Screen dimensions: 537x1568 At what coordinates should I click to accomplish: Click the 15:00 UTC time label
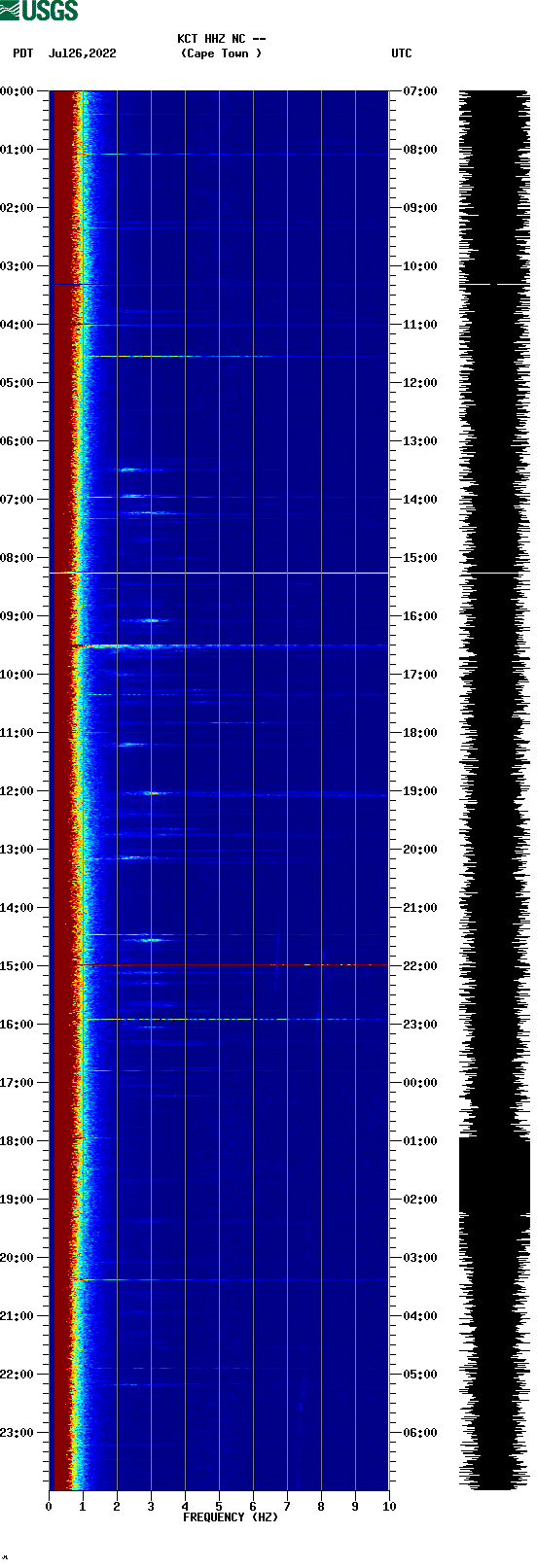tap(420, 558)
